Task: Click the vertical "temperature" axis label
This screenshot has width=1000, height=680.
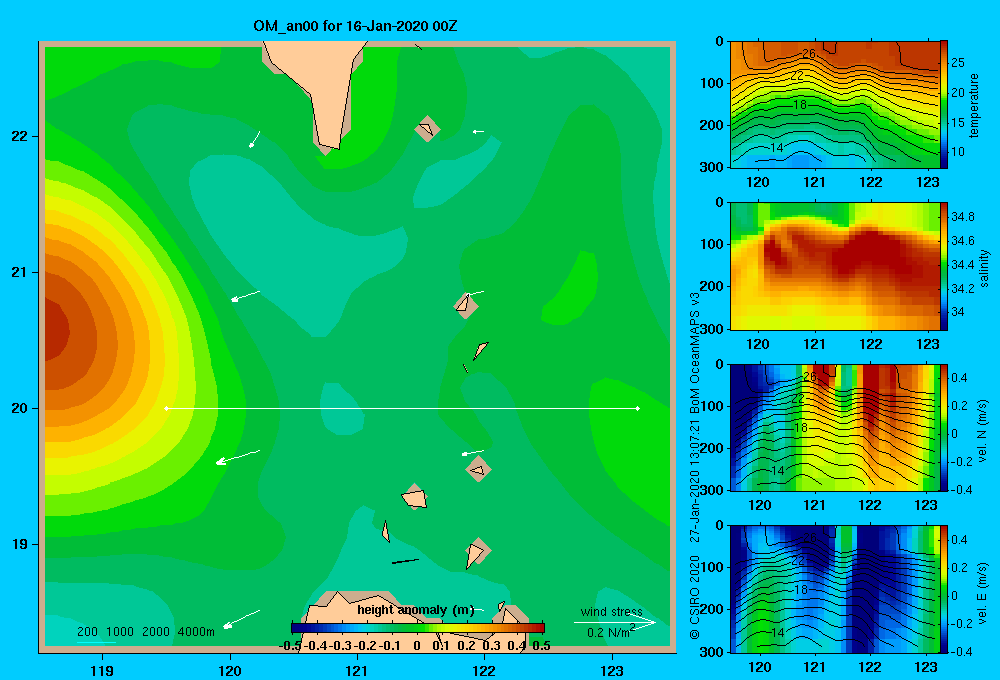Action: 973,105
